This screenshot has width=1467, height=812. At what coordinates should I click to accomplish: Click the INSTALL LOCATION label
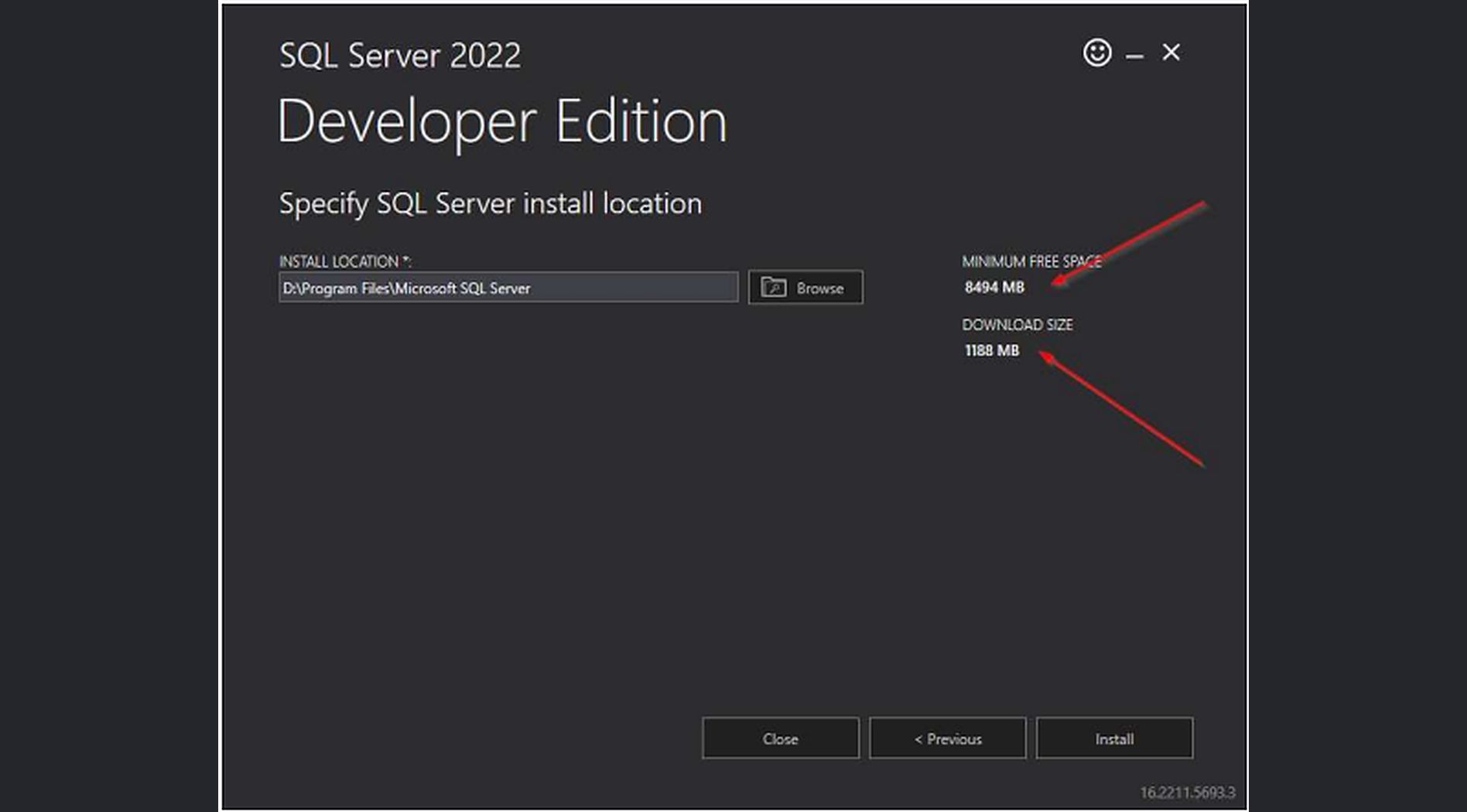(345, 261)
